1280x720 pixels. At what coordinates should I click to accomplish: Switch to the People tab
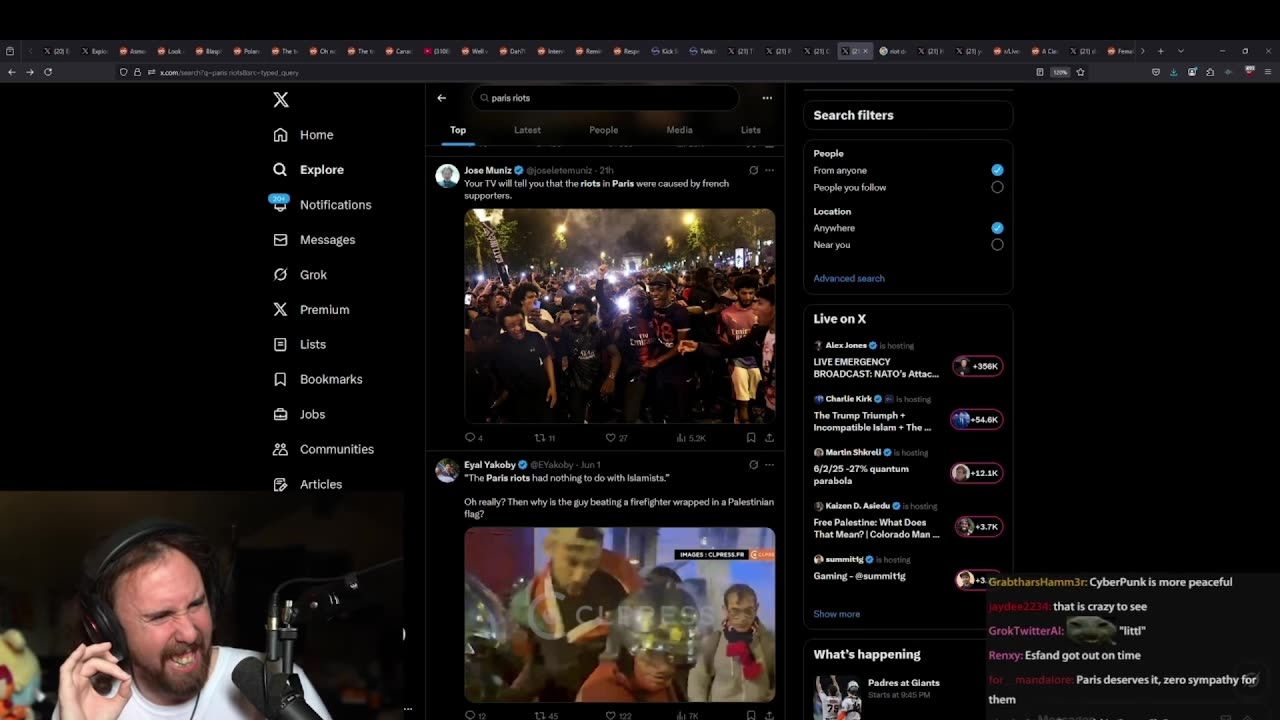click(x=603, y=130)
